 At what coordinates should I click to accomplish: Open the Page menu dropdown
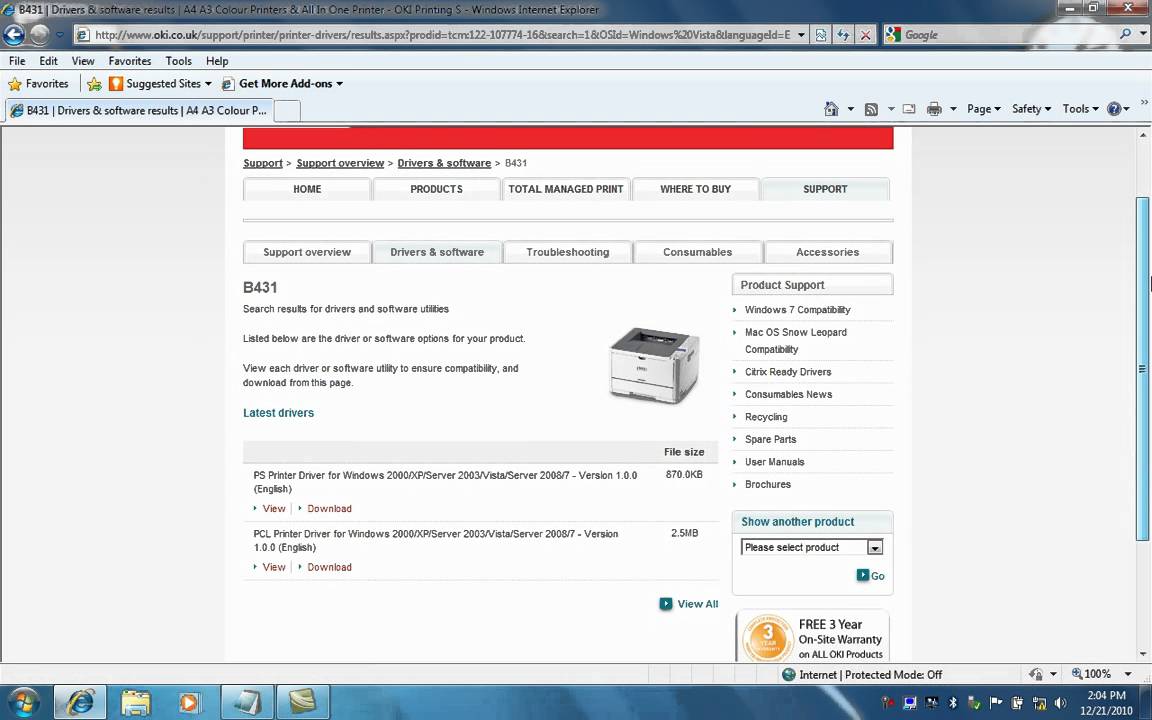pos(984,109)
